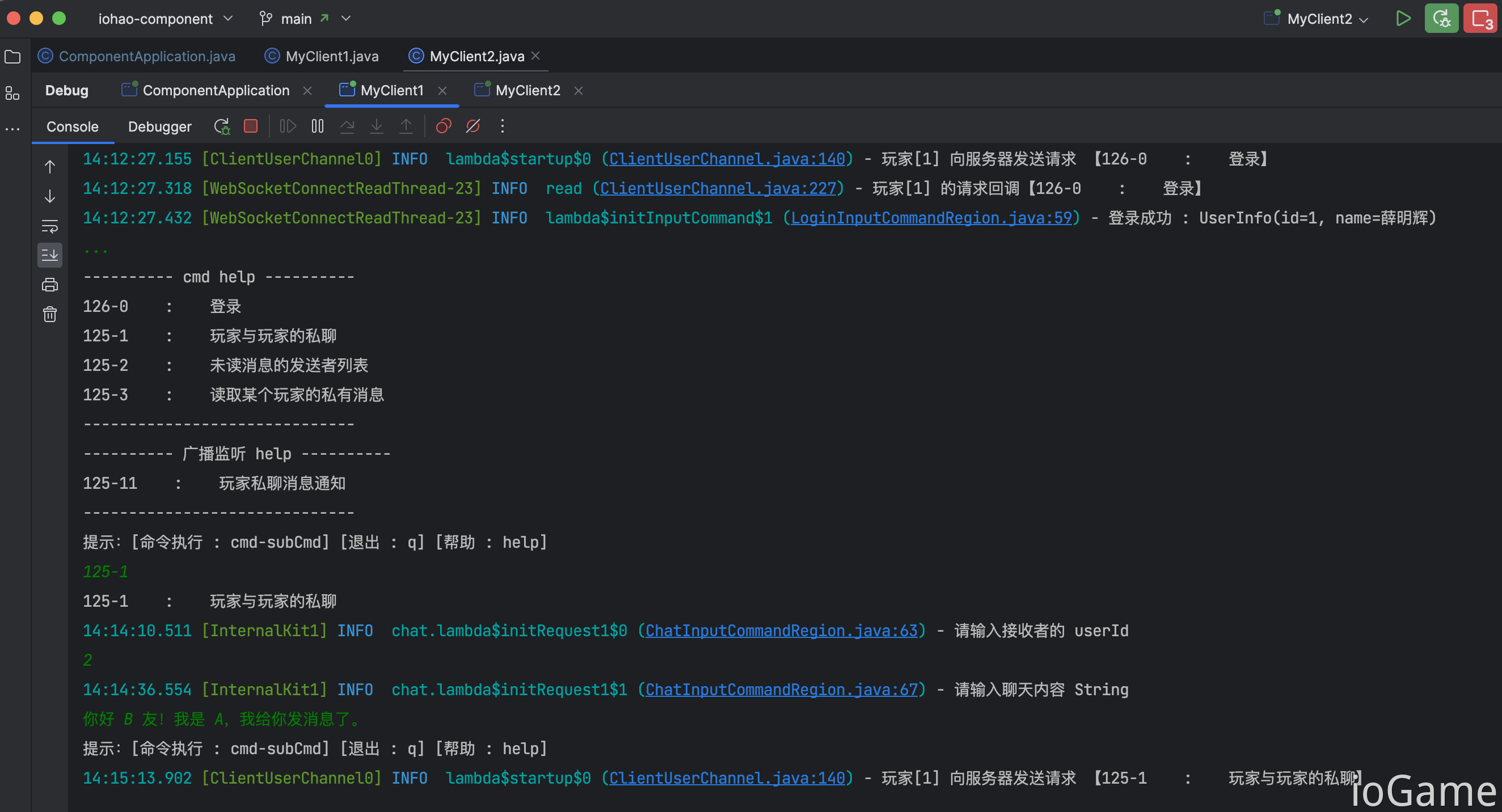Viewport: 1502px width, 812px height.
Task: Toggle Mute Breakpoints
Action: point(473,126)
